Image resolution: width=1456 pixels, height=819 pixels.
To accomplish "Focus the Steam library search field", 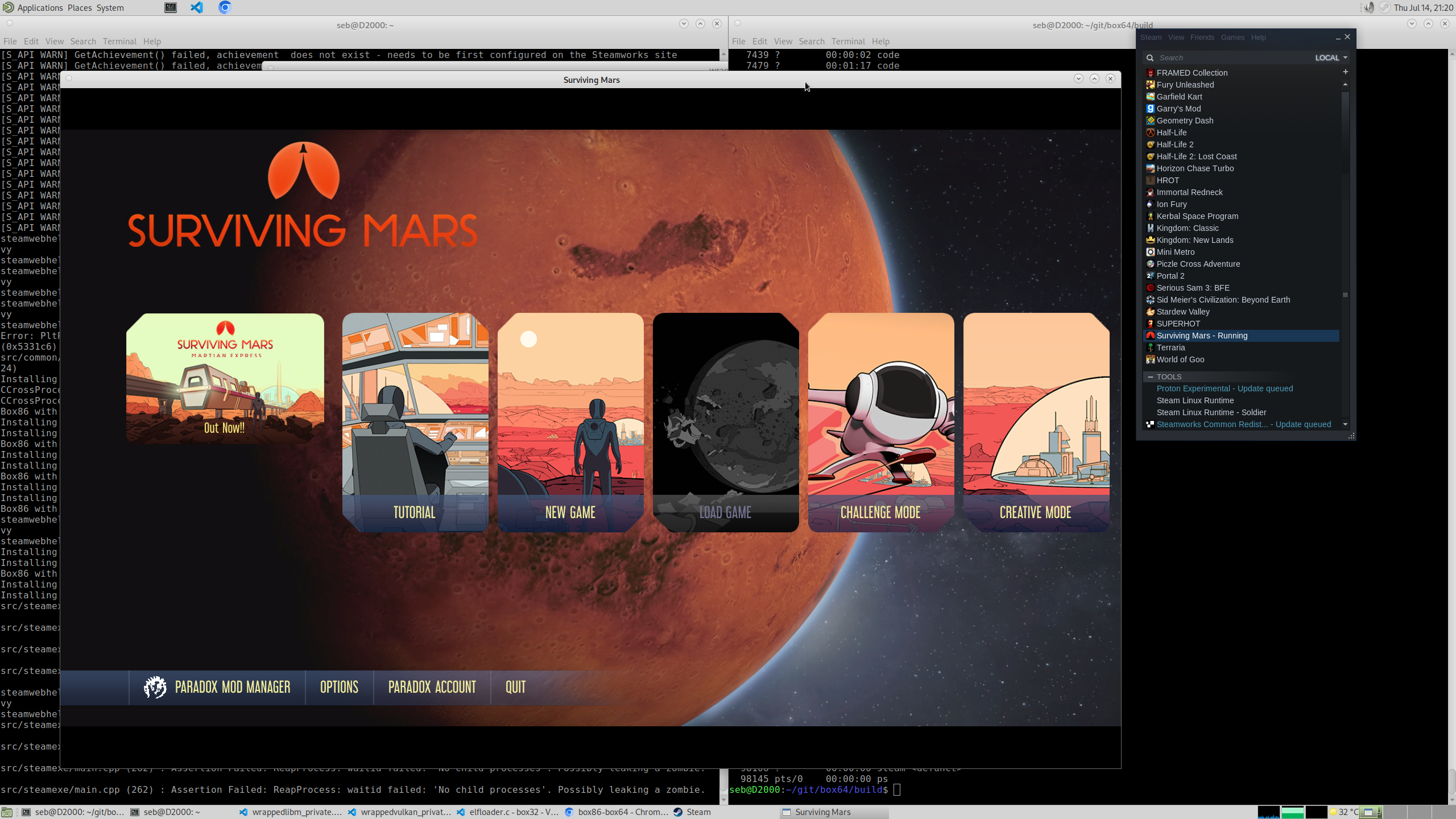I will point(1228,57).
